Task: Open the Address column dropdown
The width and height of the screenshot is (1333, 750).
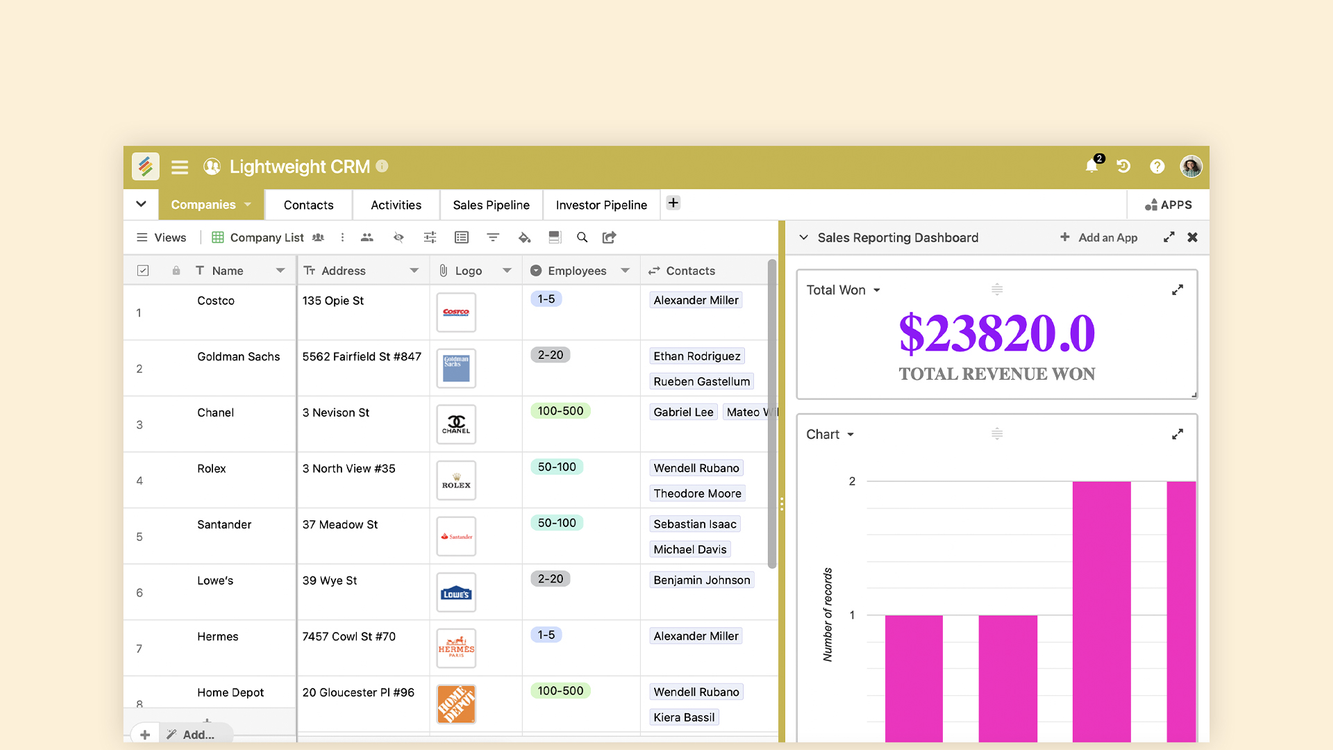Action: [414, 271]
